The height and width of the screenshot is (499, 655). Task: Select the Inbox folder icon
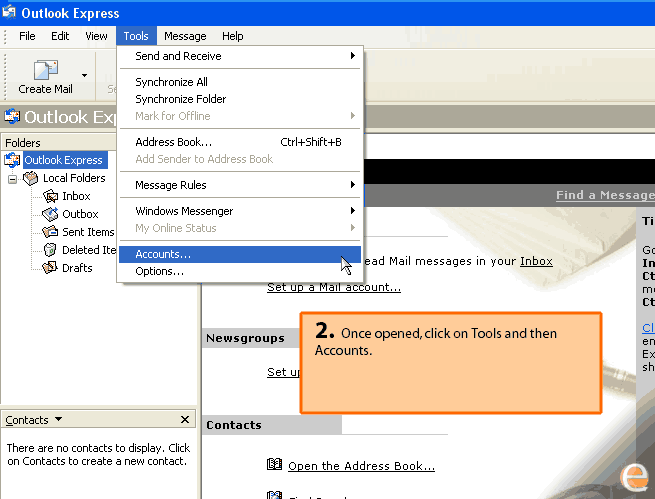(50, 196)
